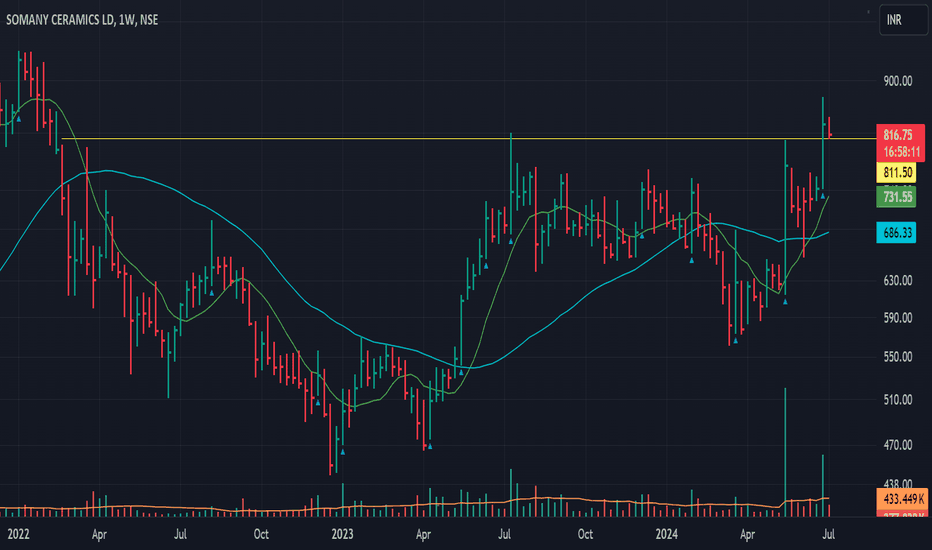
Task: Click the 2023 time axis label
Action: coord(342,534)
